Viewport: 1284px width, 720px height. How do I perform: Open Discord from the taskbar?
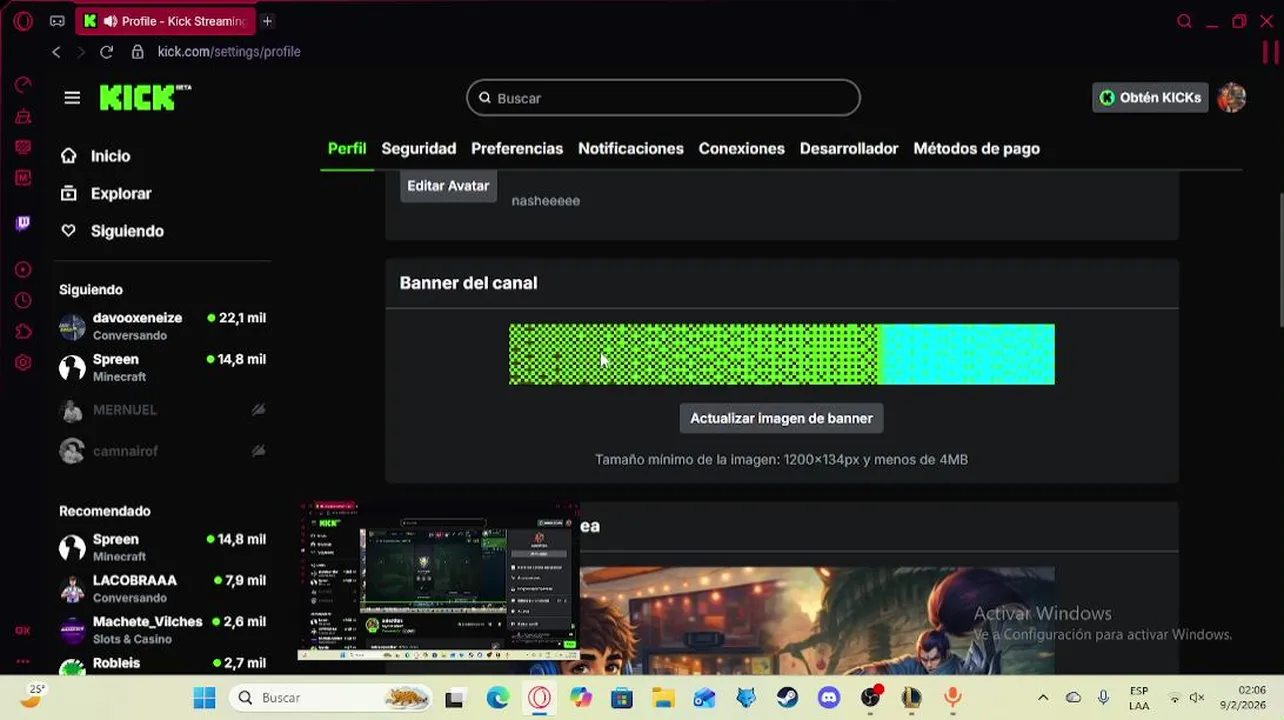[829, 698]
